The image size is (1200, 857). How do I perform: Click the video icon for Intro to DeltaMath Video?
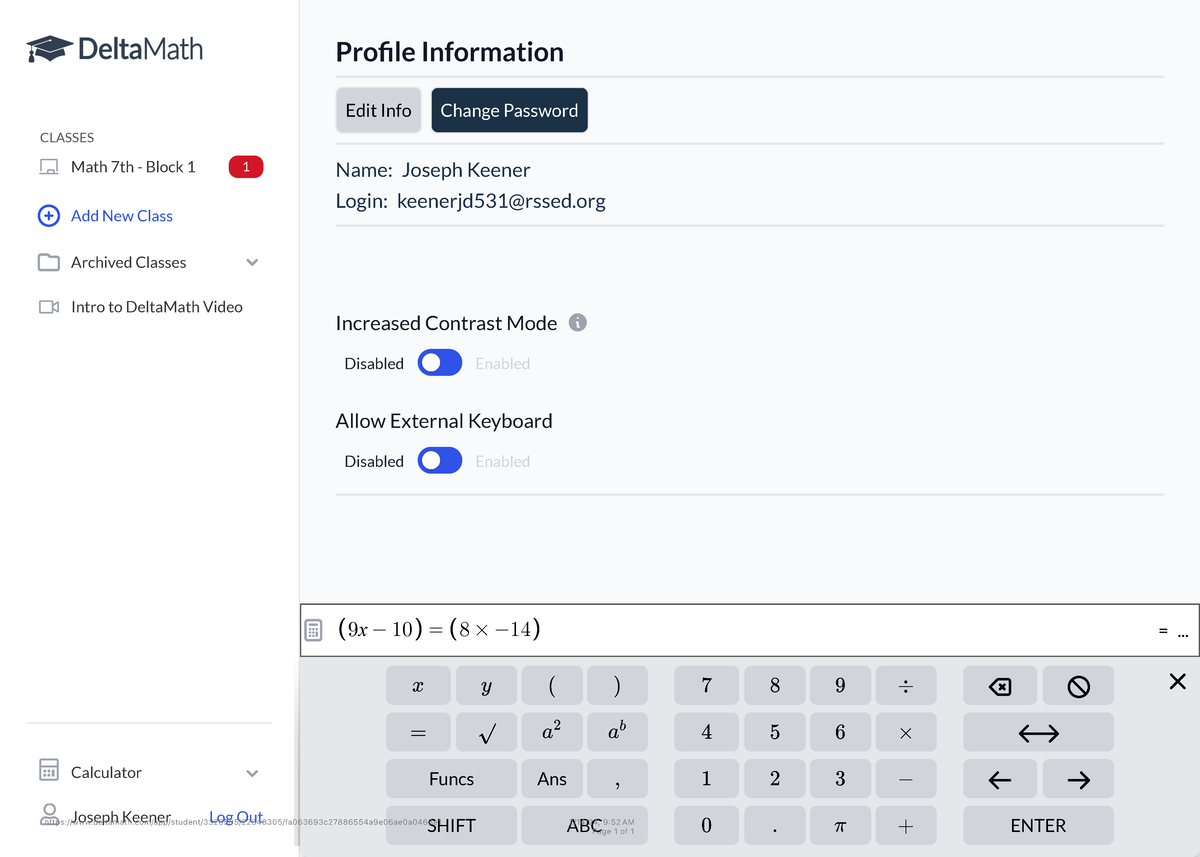(x=48, y=307)
